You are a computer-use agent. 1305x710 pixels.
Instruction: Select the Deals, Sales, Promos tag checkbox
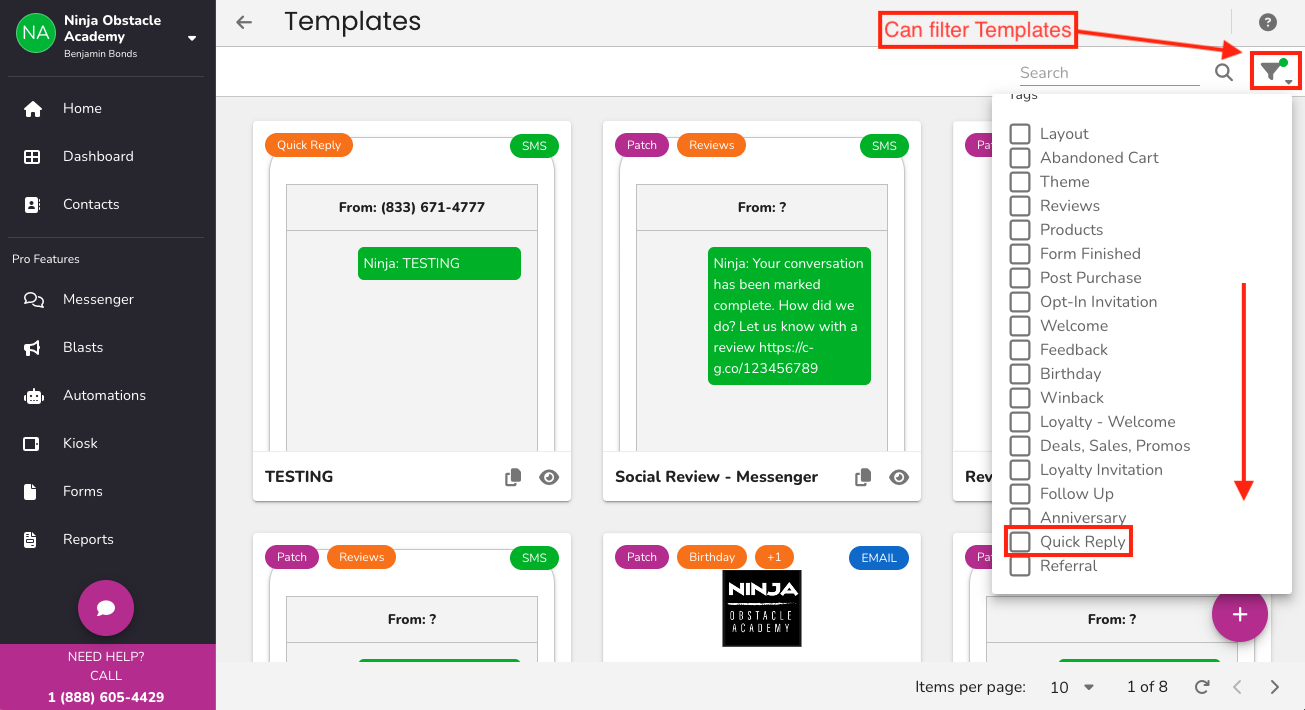point(1020,446)
